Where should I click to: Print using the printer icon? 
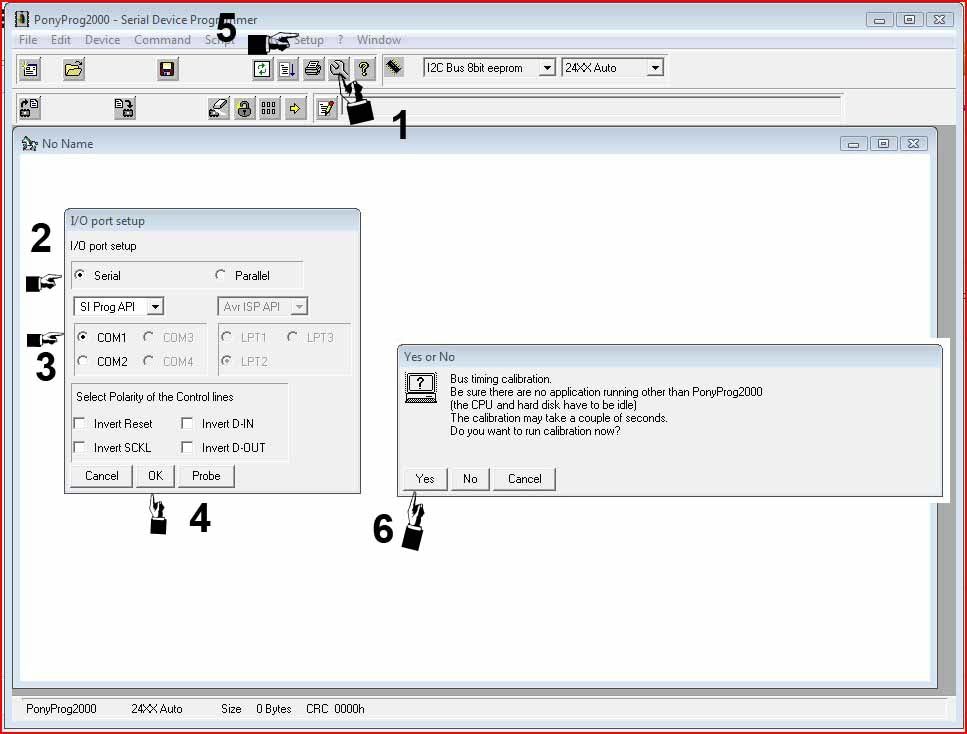coord(313,68)
